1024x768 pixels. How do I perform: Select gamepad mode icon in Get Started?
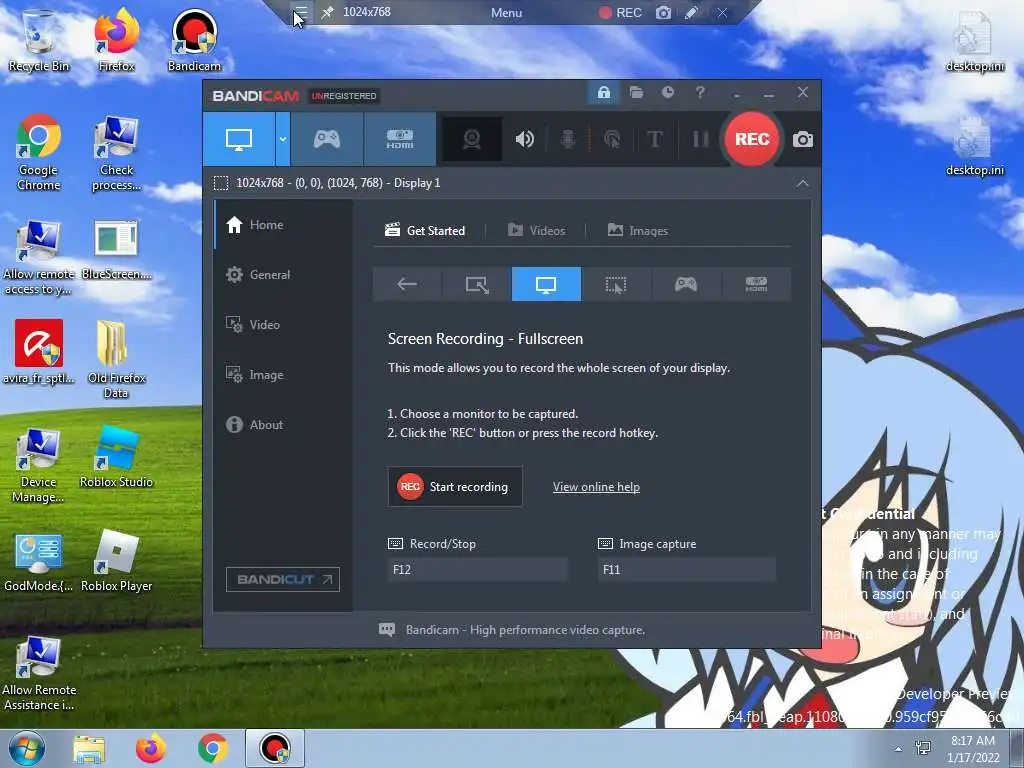pyautogui.click(x=686, y=284)
